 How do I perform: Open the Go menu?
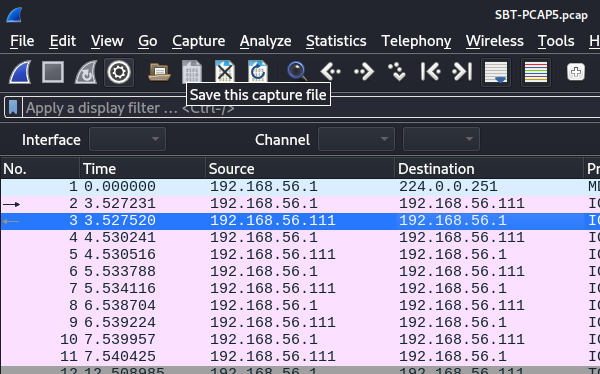pyautogui.click(x=148, y=41)
